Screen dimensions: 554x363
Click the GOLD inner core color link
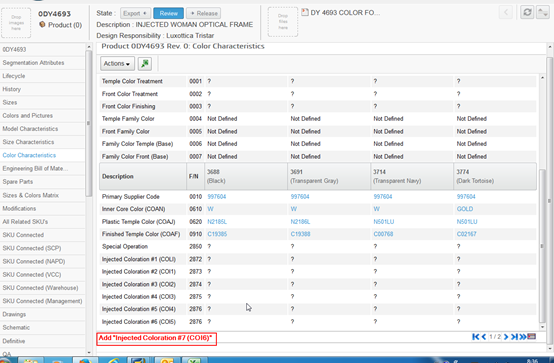coord(465,209)
